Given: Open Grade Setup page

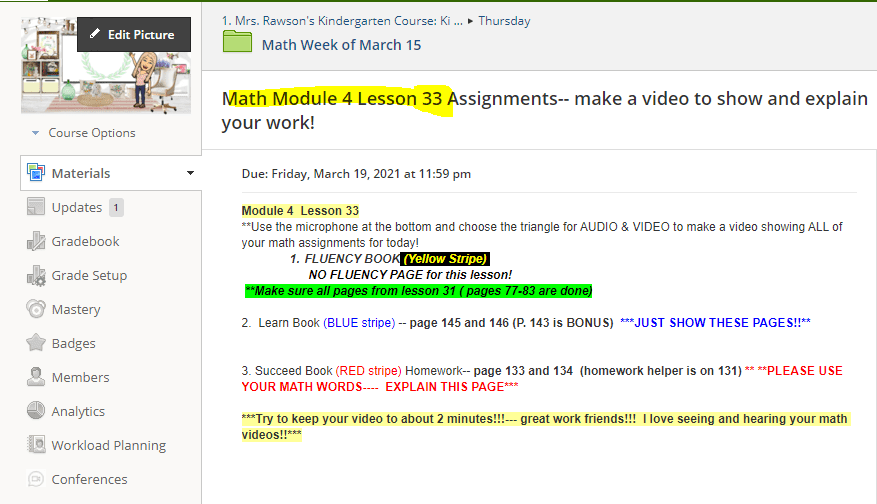Looking at the screenshot, I should tap(89, 275).
